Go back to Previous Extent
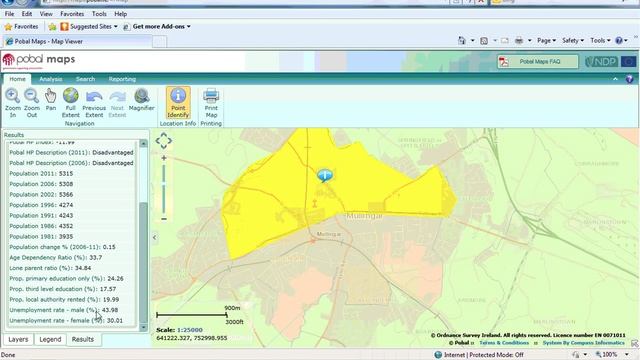The image size is (640, 360). pyautogui.click(x=94, y=103)
